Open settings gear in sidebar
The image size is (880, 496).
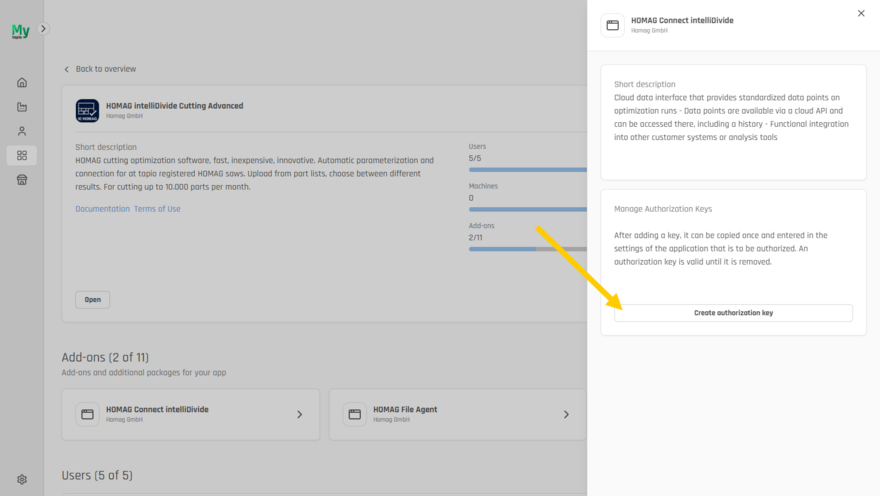point(22,479)
